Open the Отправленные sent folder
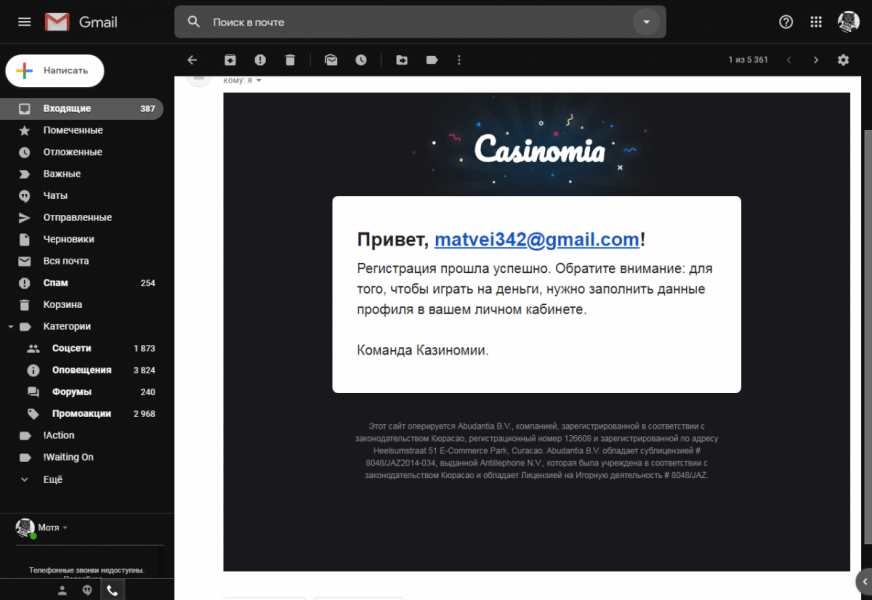This screenshot has height=600, width=872. [x=81, y=217]
